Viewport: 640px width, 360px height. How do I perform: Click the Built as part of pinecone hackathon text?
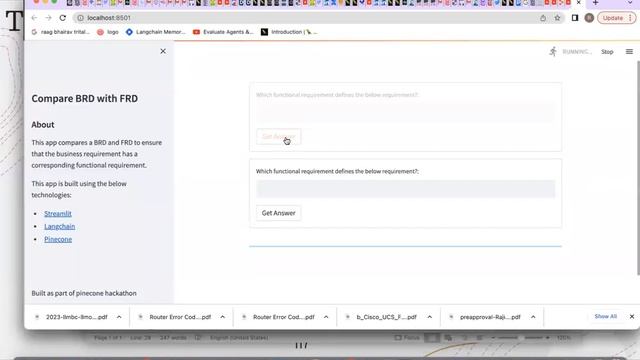click(84, 293)
